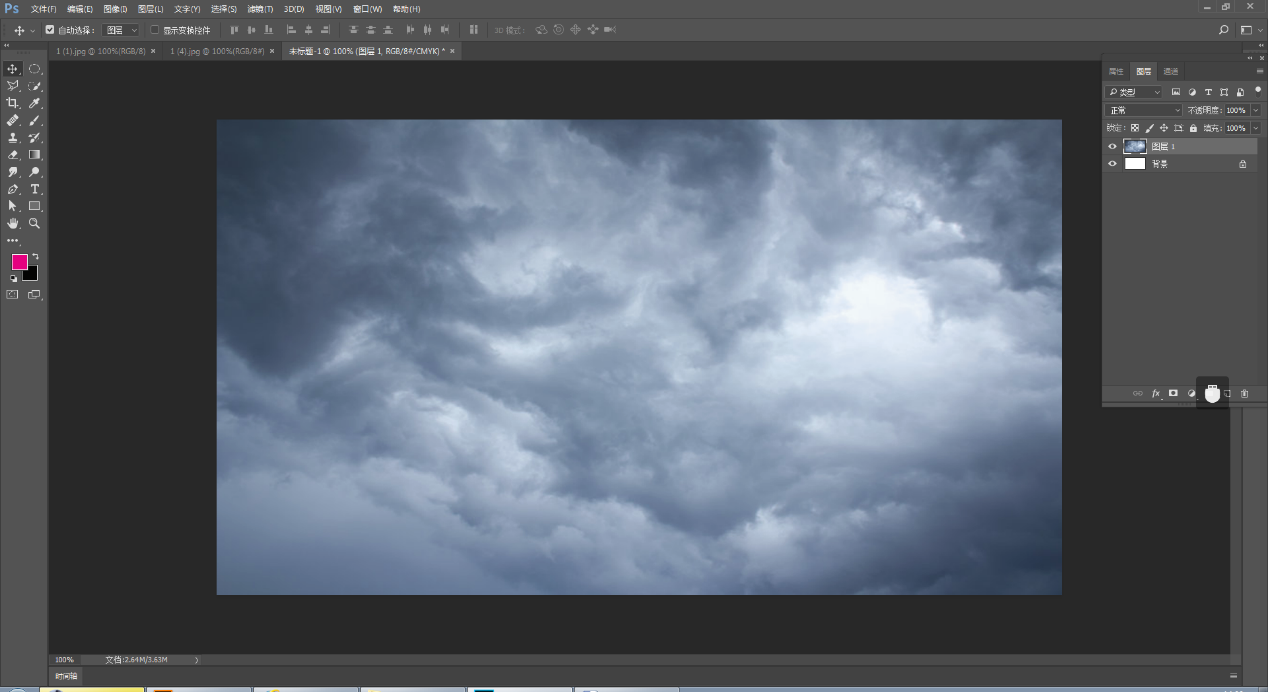
Task: Select the 背景 layer thumbnail
Action: tap(1135, 164)
